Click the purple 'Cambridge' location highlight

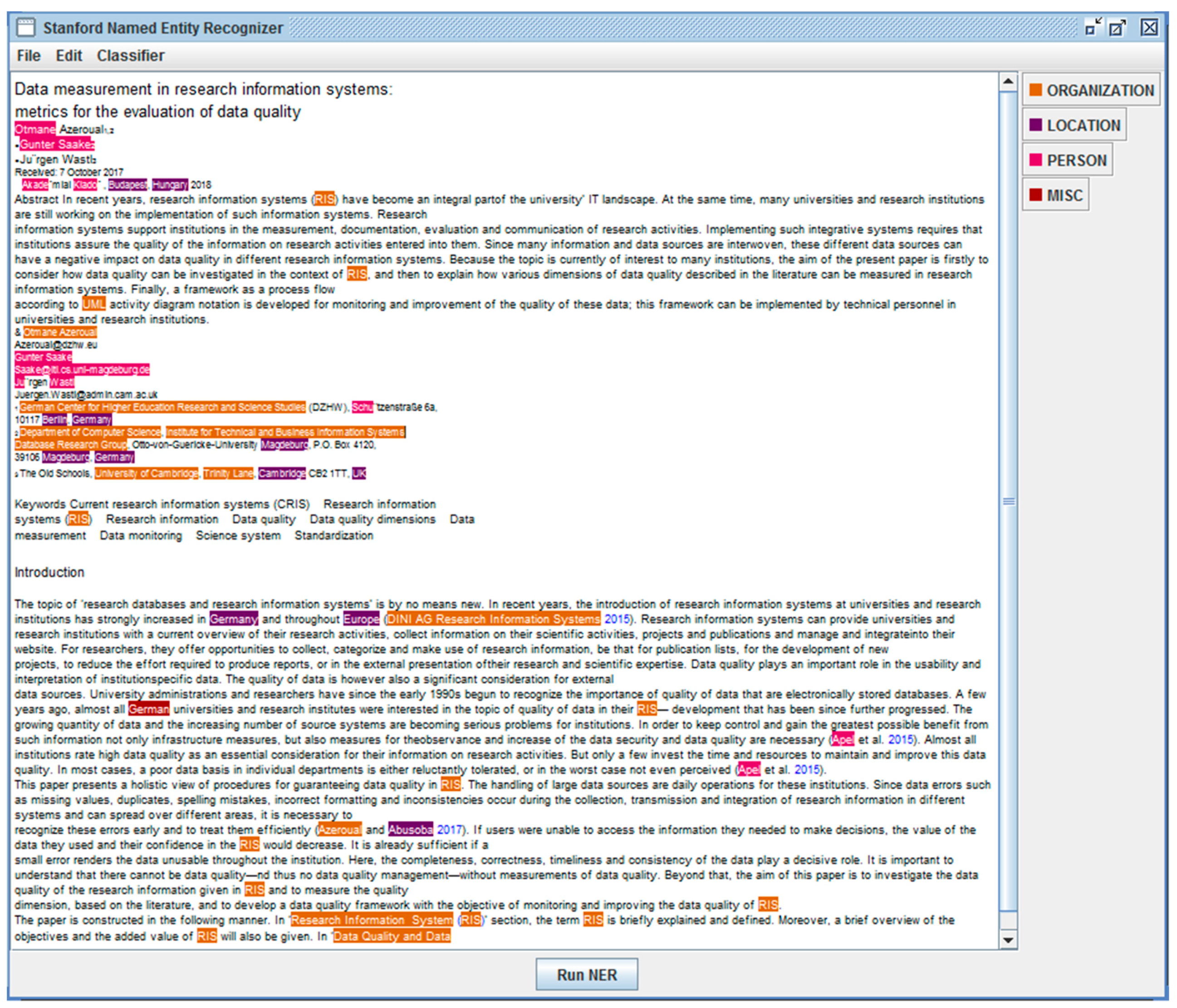(282, 473)
